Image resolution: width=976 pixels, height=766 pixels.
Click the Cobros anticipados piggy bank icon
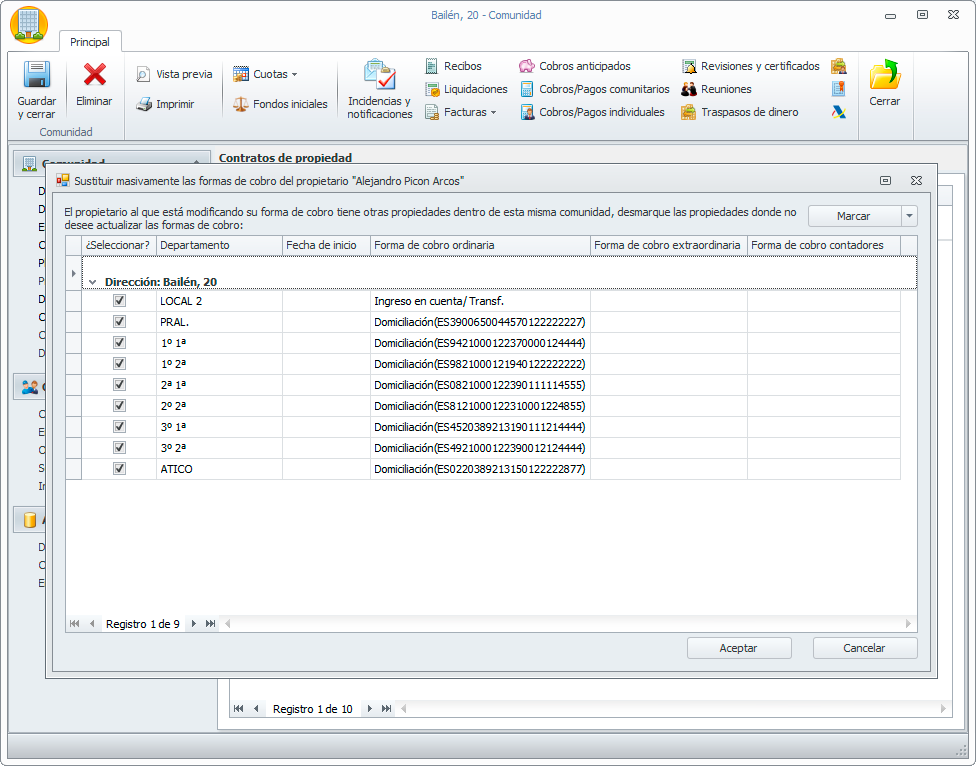tap(527, 66)
